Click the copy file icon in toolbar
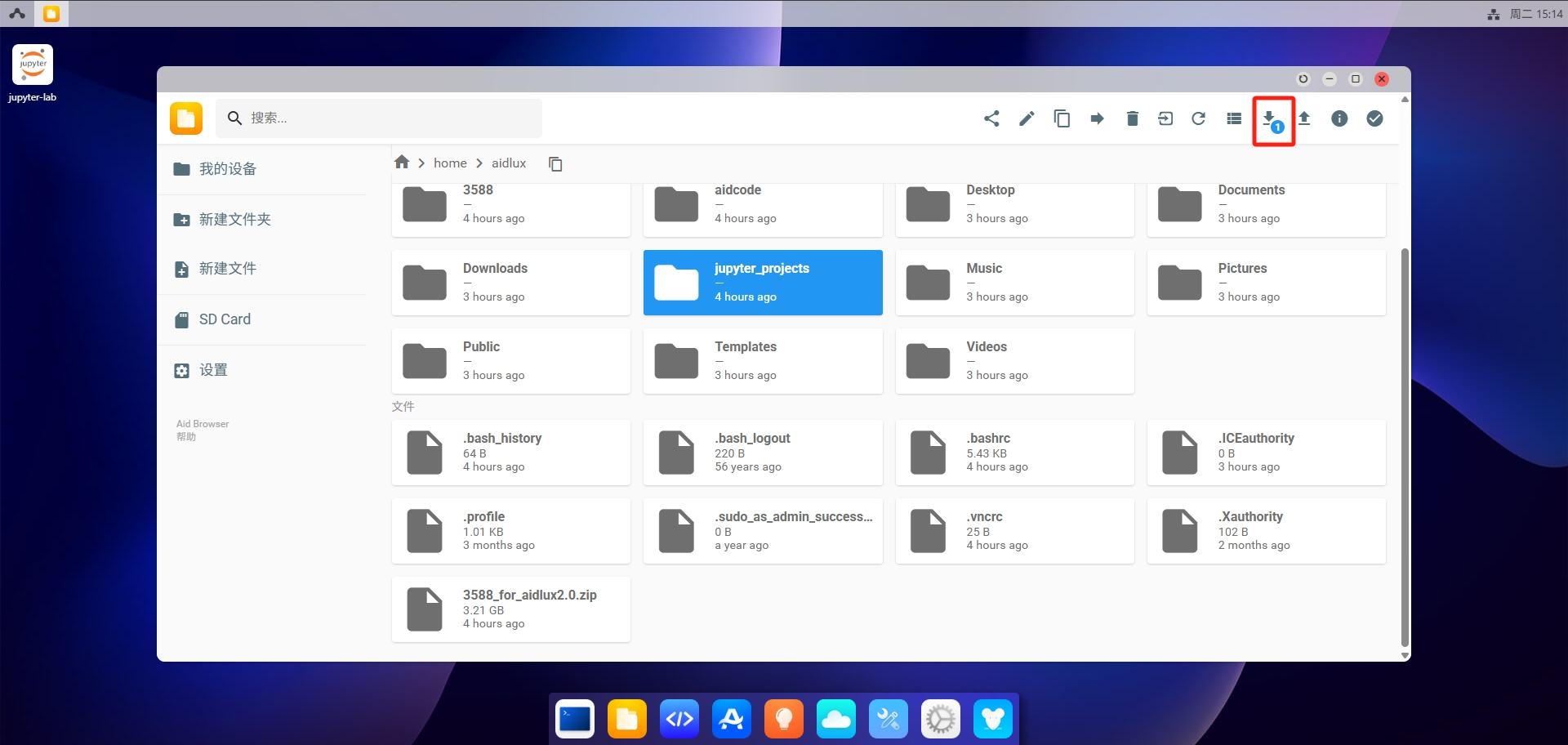This screenshot has height=745, width=1568. click(x=1062, y=118)
